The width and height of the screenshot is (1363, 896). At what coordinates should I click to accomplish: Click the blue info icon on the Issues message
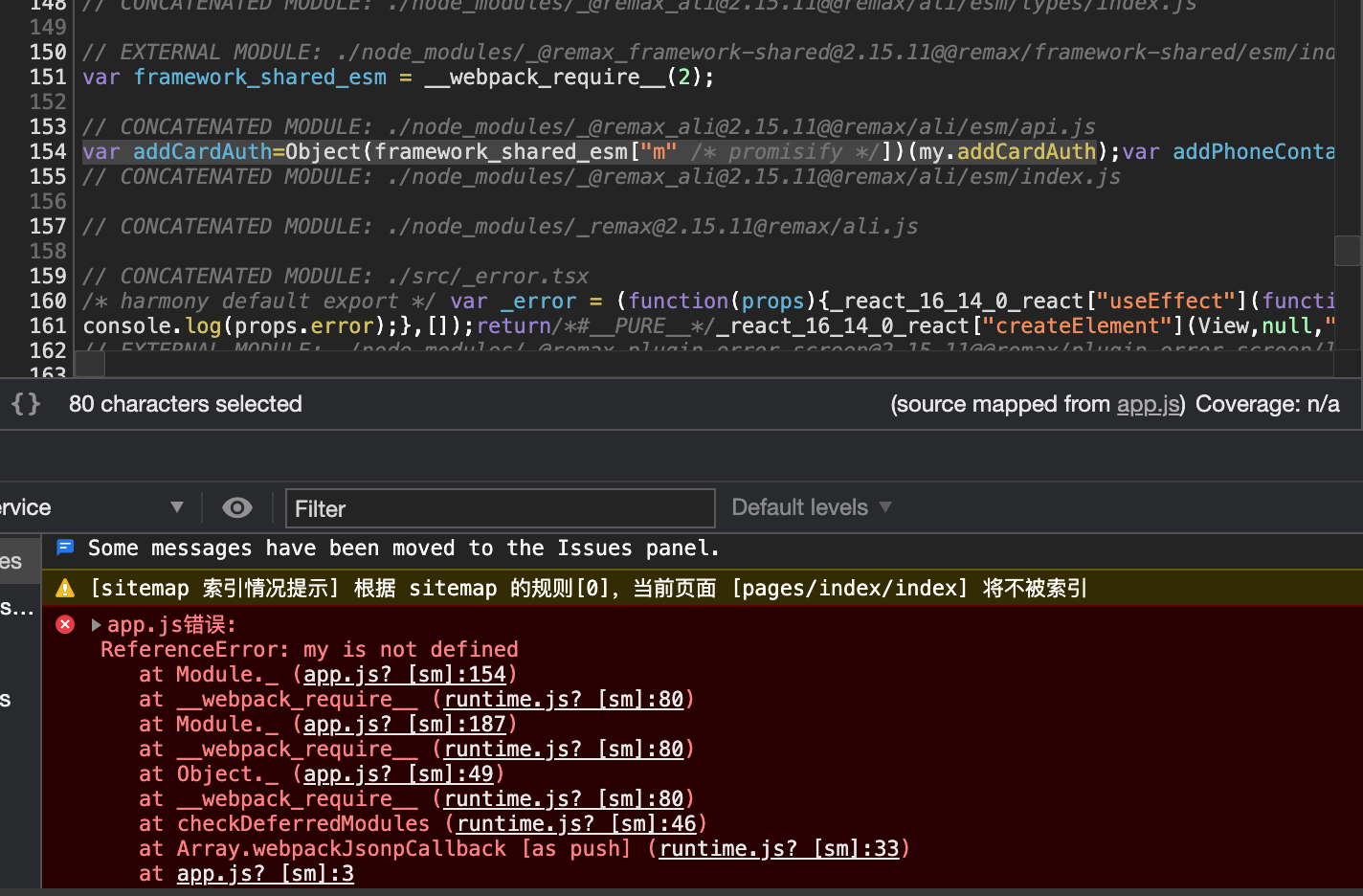pyautogui.click(x=65, y=548)
